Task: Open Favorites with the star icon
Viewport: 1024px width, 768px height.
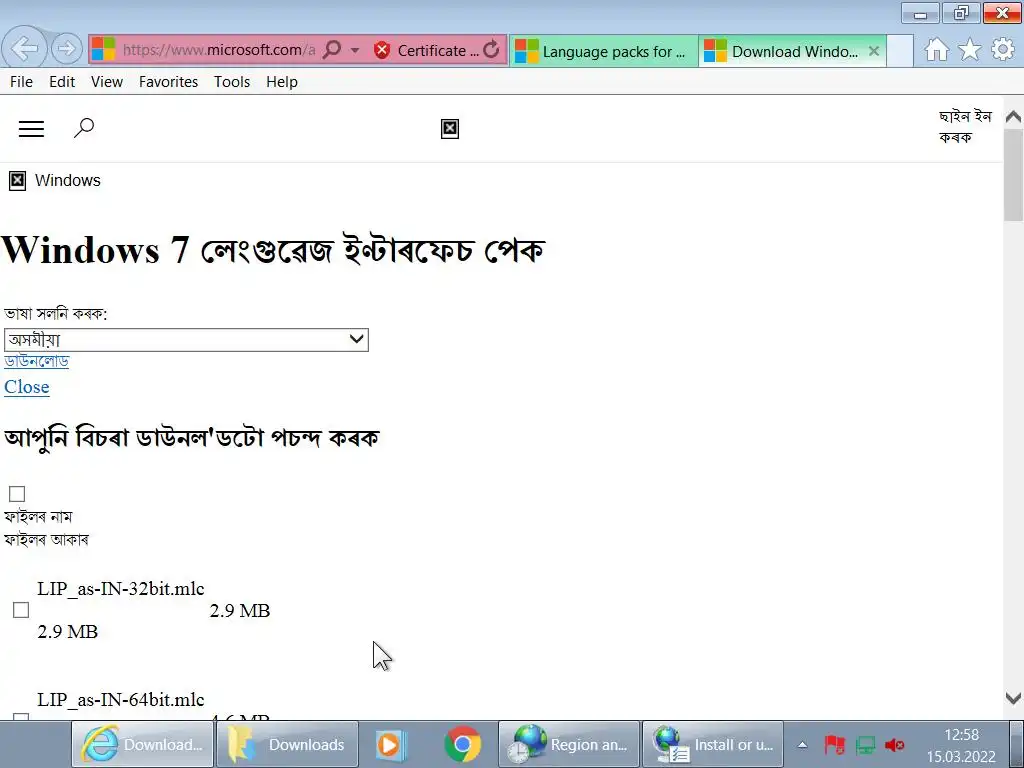Action: point(970,50)
